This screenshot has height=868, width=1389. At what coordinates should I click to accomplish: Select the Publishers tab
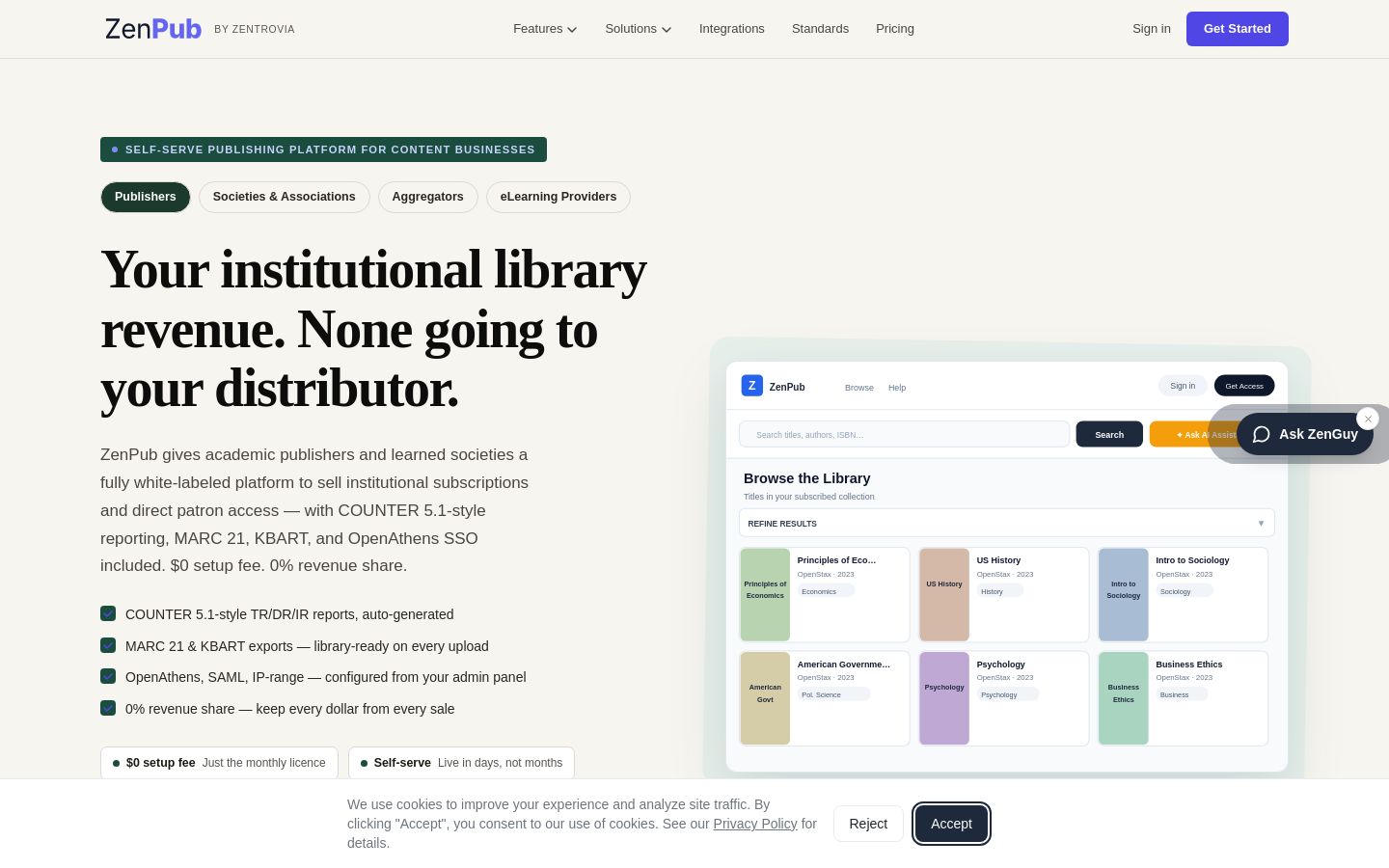[x=146, y=197]
